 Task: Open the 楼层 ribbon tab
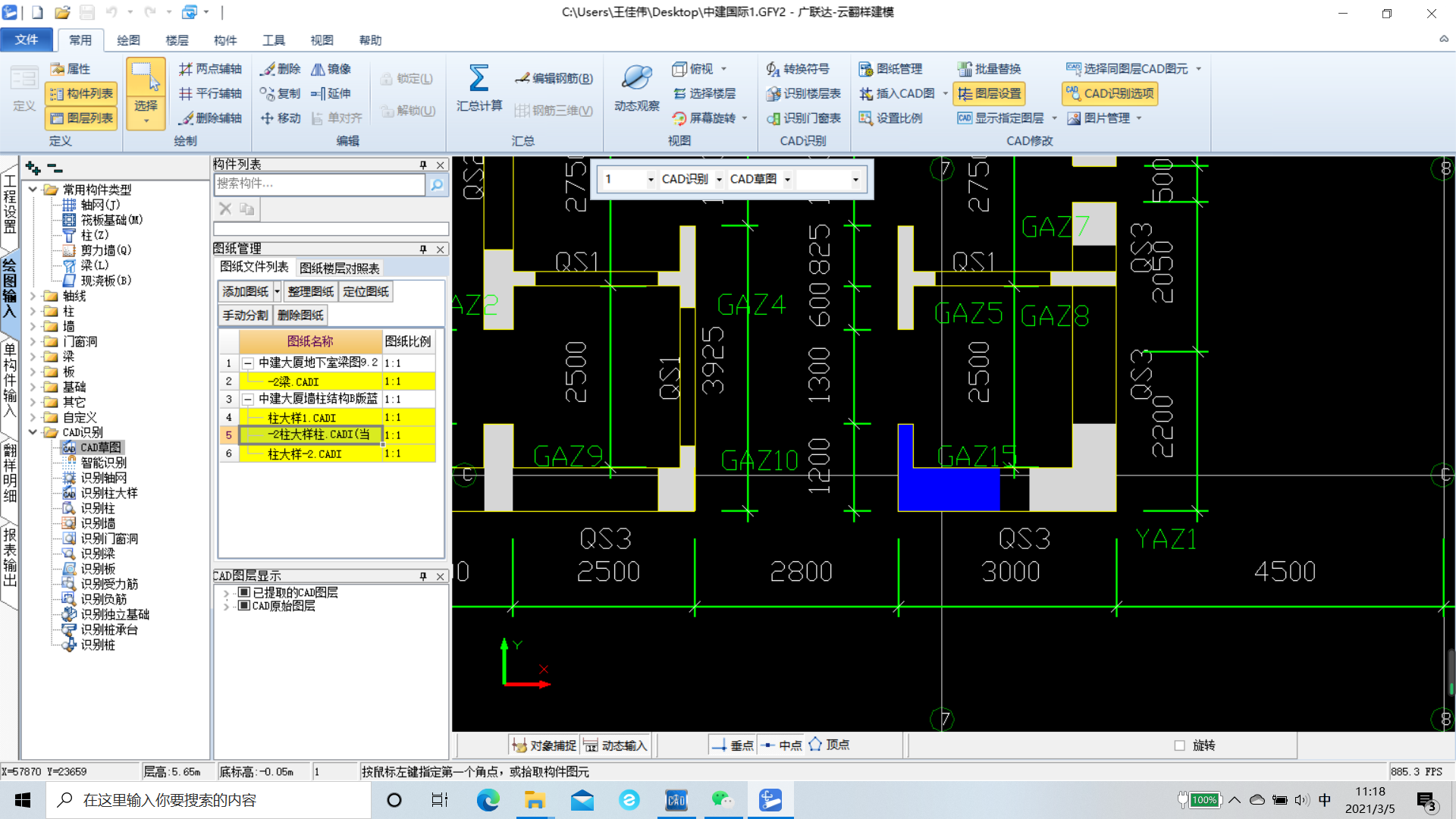pyautogui.click(x=177, y=40)
